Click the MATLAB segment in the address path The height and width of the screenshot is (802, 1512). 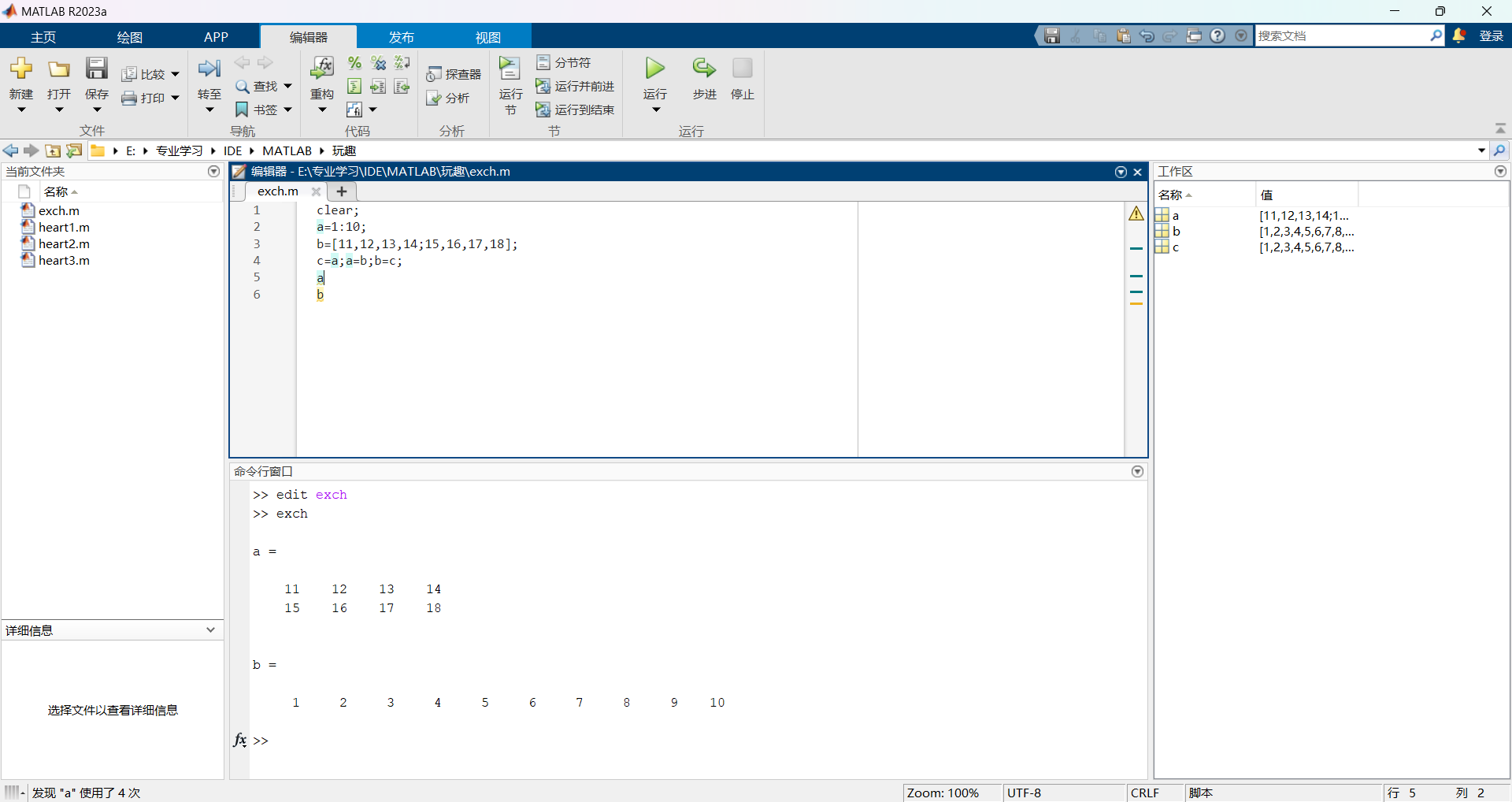coord(287,150)
